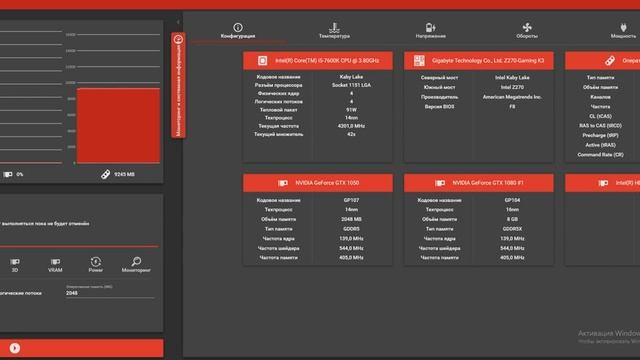Click the CL (tCAS) label in memory card
This screenshot has height=360, width=640.
[600, 116]
